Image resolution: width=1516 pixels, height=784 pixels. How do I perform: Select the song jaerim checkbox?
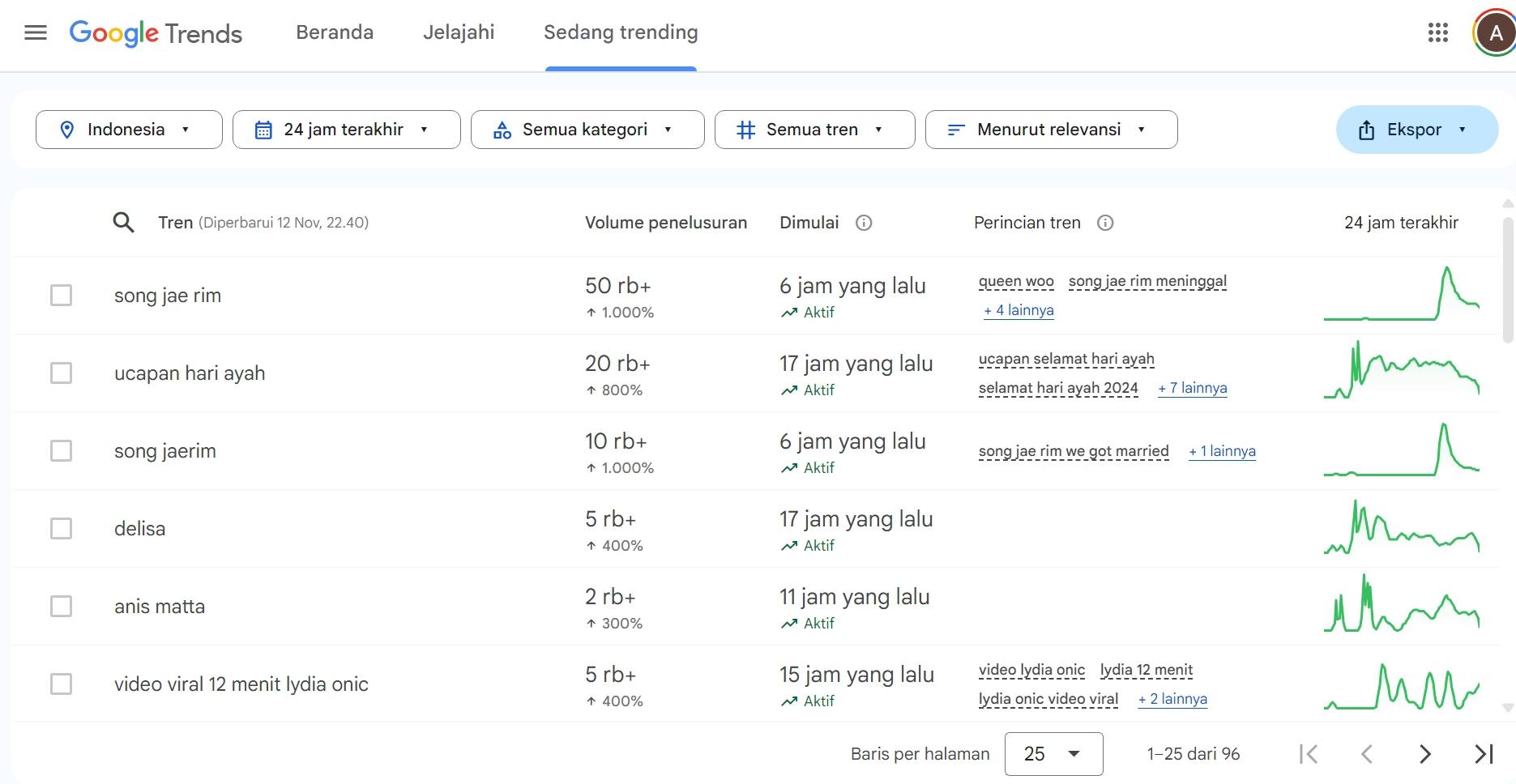(61, 450)
